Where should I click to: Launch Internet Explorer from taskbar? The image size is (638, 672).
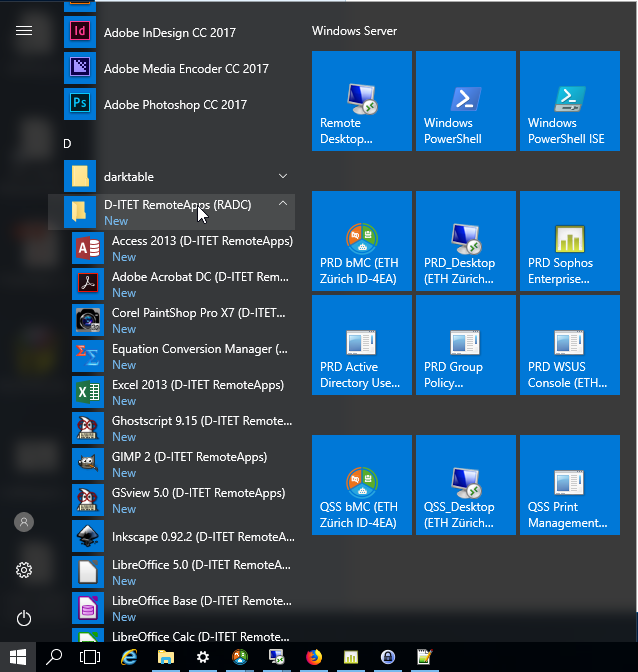[x=129, y=657]
